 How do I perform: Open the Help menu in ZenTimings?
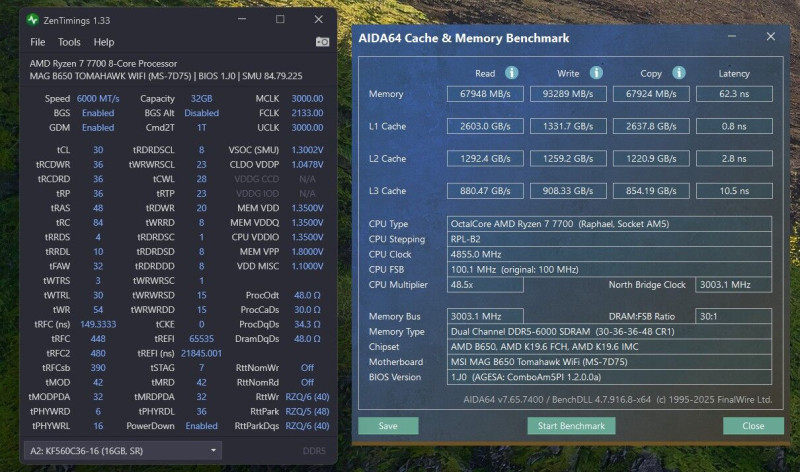pyautogui.click(x=104, y=42)
